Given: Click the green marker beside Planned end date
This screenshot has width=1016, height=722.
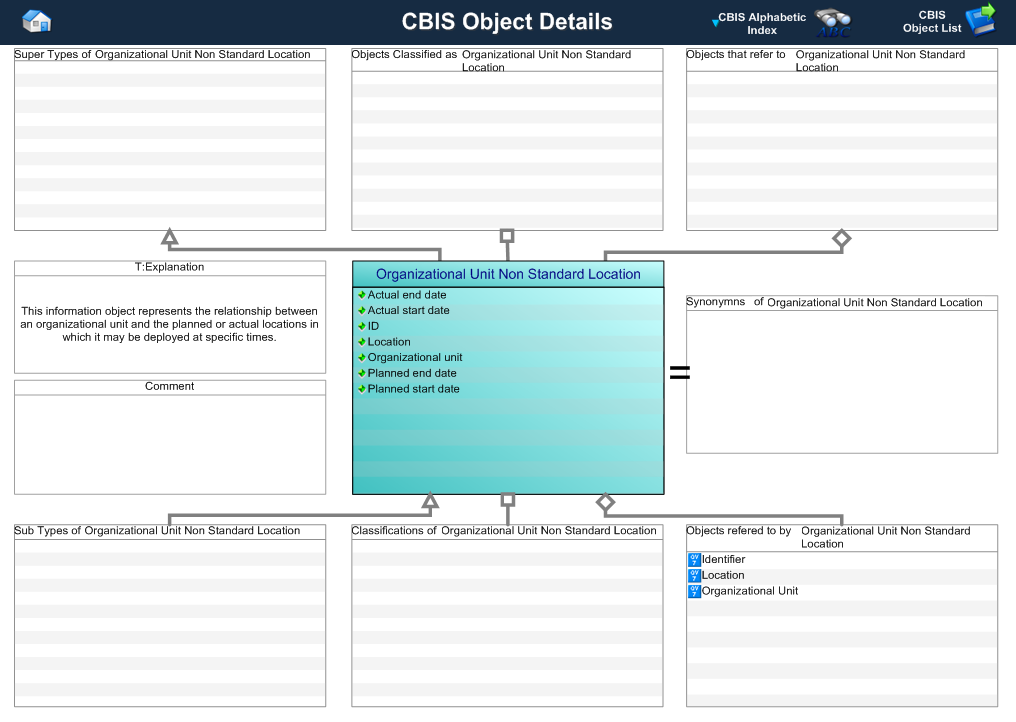Looking at the screenshot, I should pos(362,373).
